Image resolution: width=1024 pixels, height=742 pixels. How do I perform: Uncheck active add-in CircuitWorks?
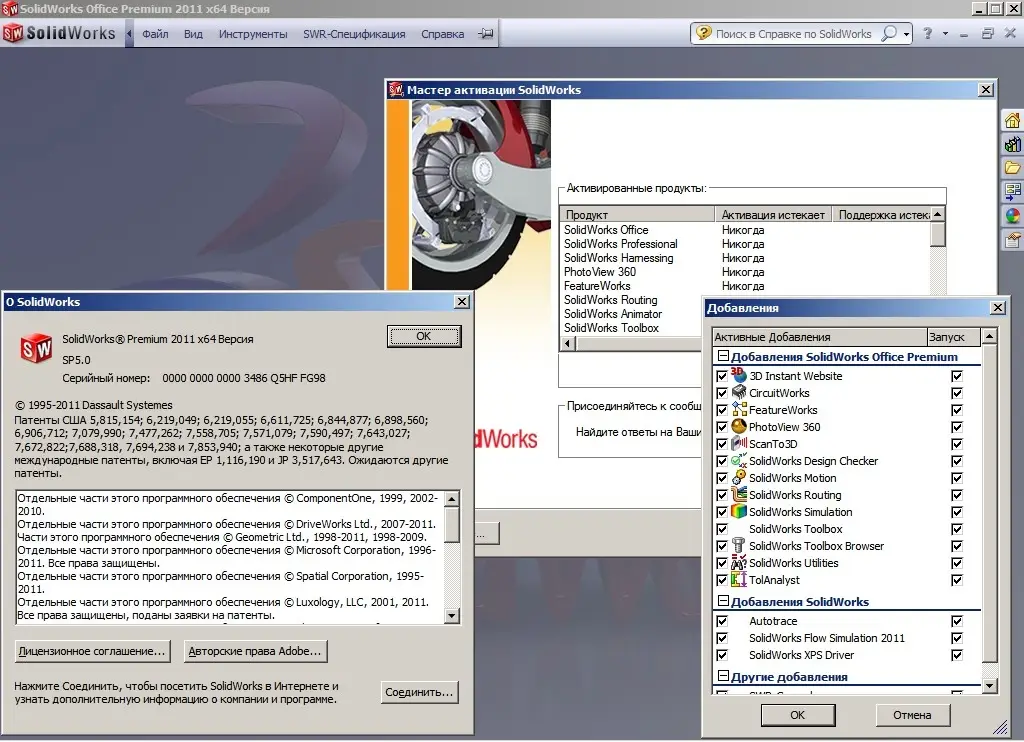[722, 393]
